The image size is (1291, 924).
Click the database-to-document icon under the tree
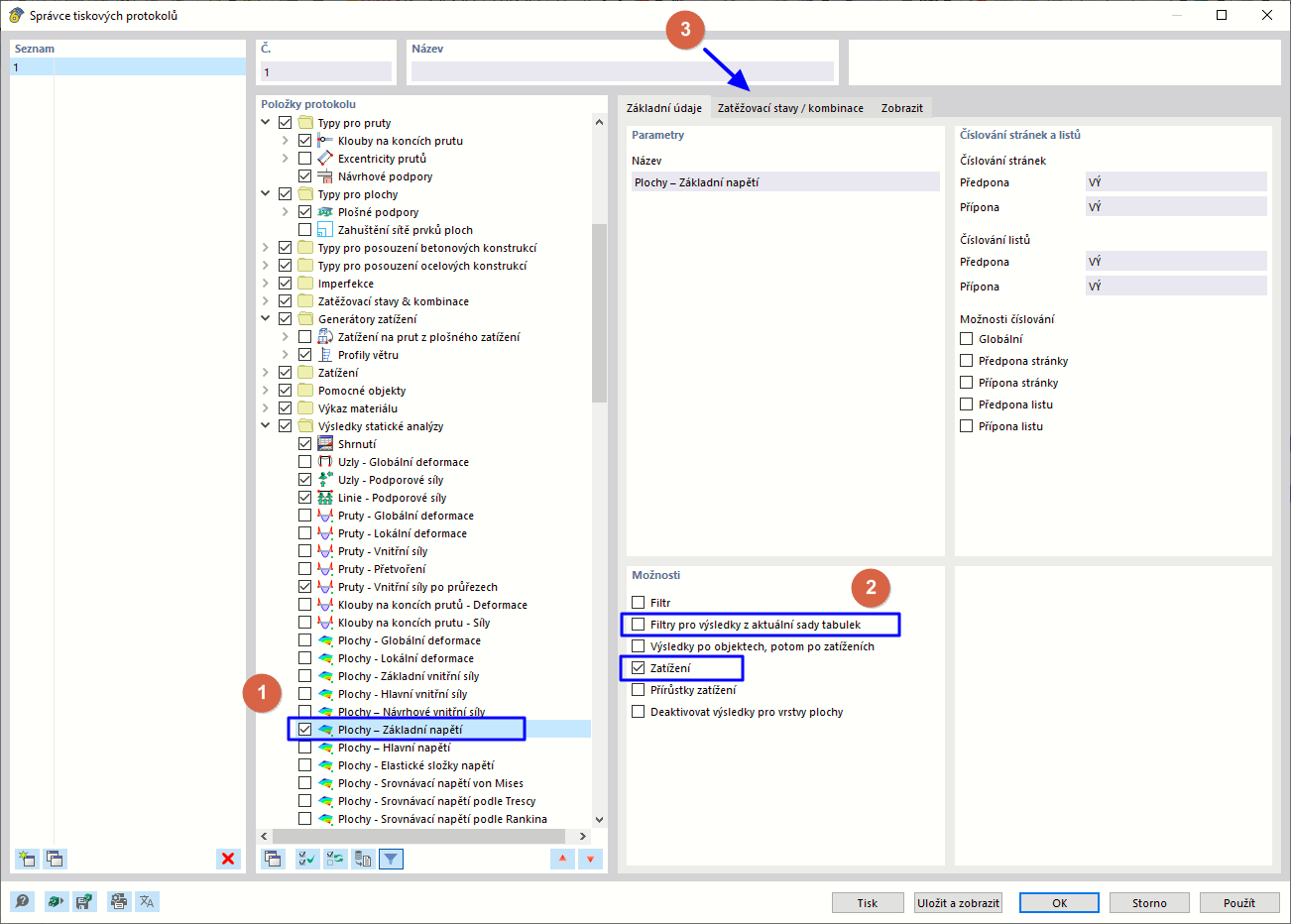click(x=363, y=859)
